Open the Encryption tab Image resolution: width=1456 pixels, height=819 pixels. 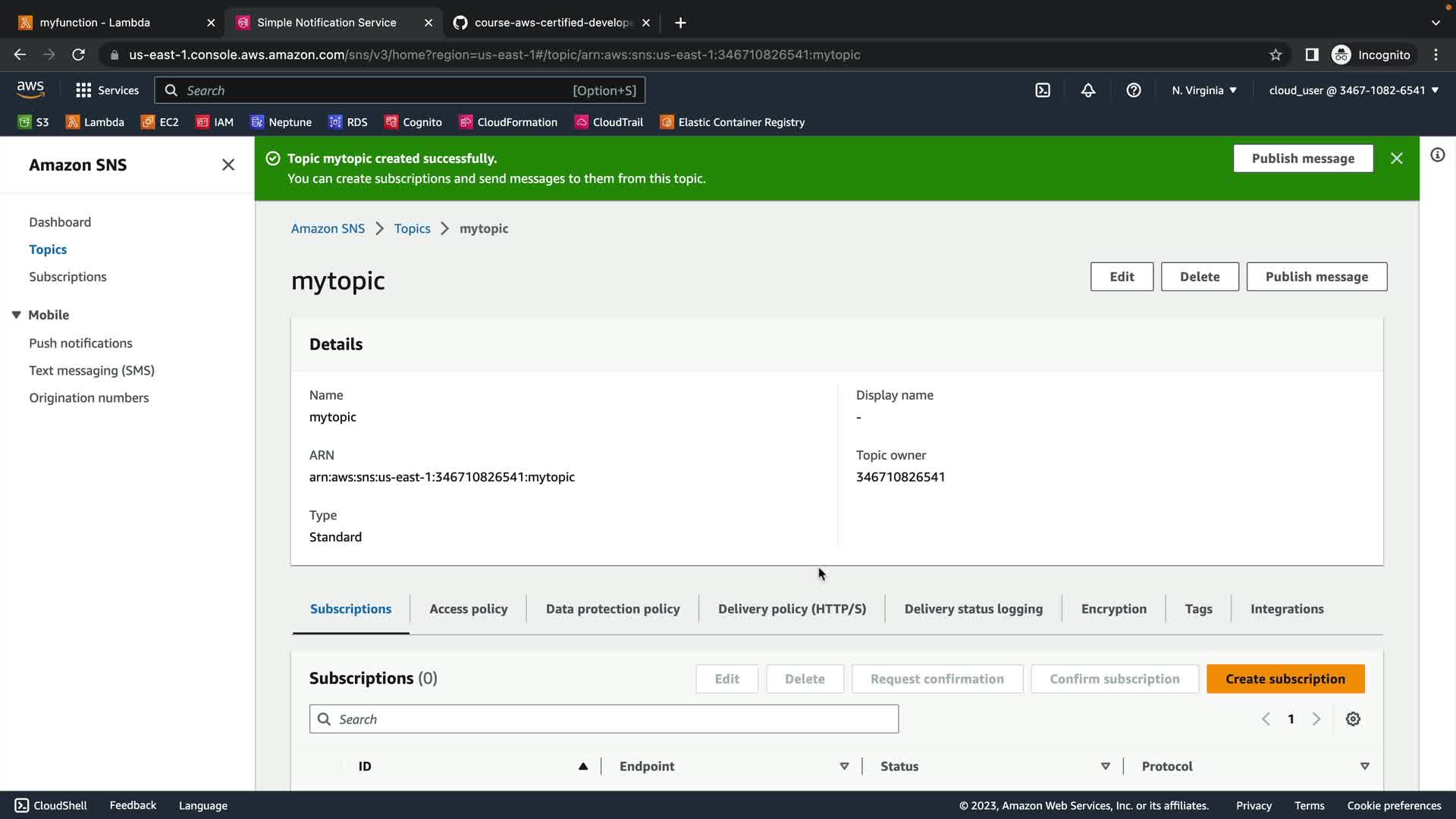(x=1113, y=609)
